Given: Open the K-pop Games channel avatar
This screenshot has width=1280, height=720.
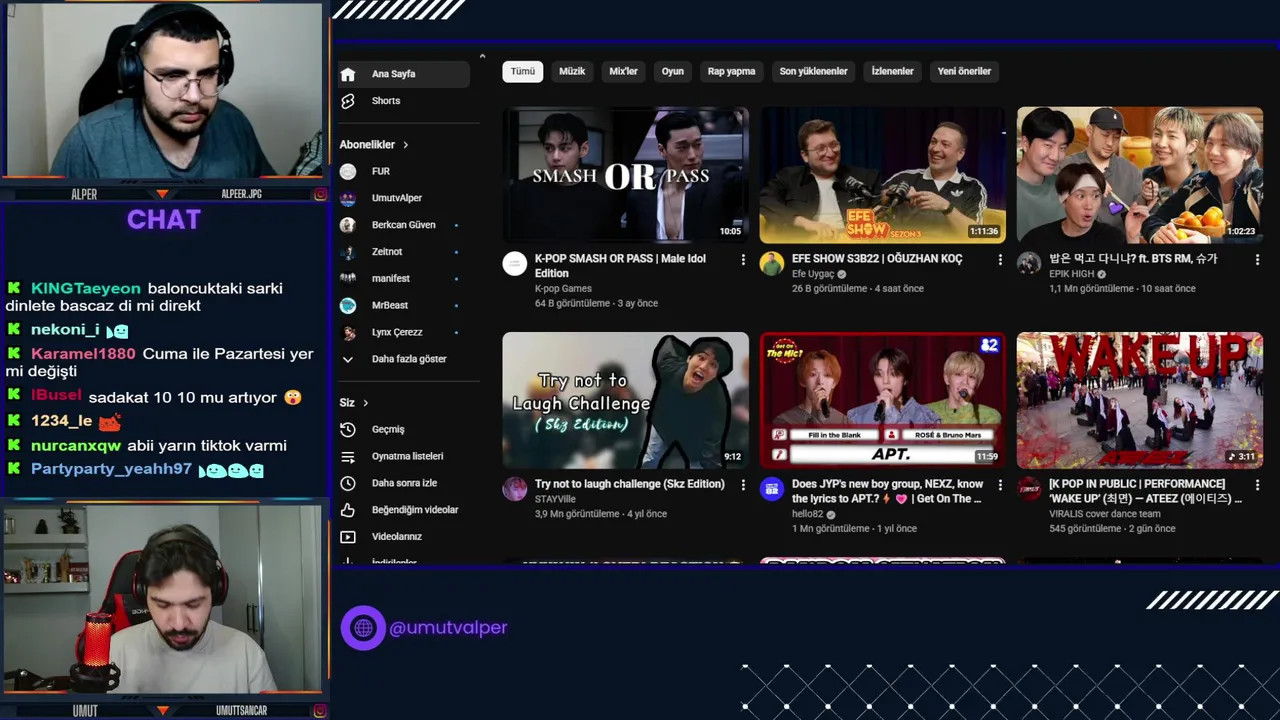Looking at the screenshot, I should coord(514,264).
